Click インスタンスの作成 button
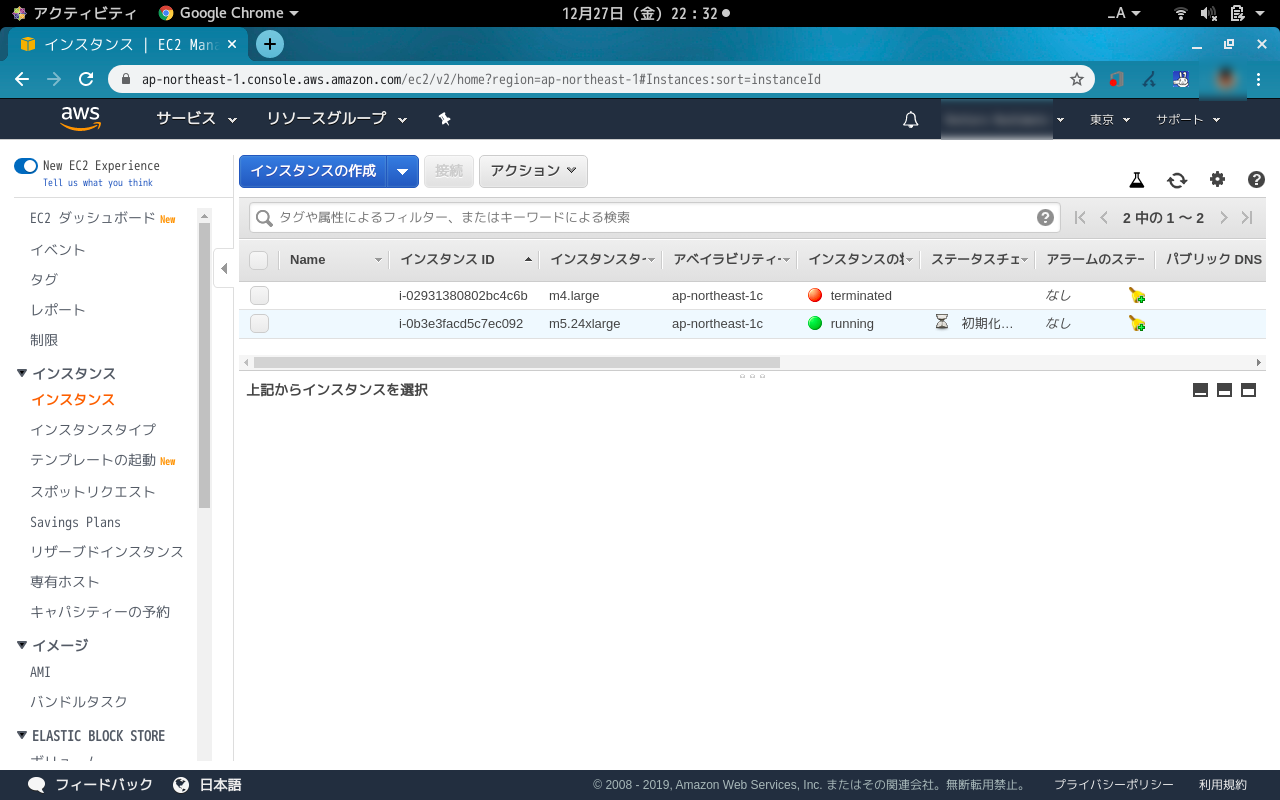Viewport: 1280px width, 800px height. pyautogui.click(x=313, y=171)
